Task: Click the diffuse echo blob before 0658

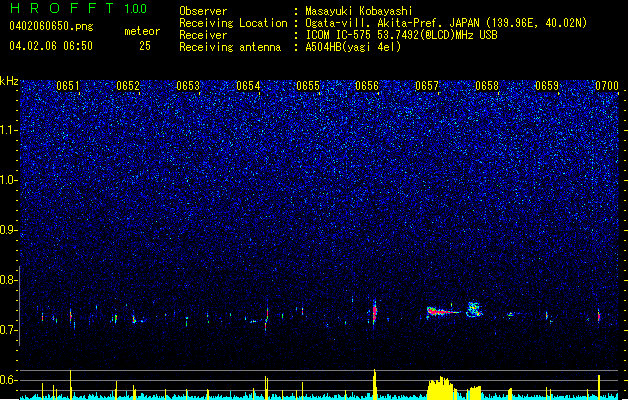Action: coord(474,309)
